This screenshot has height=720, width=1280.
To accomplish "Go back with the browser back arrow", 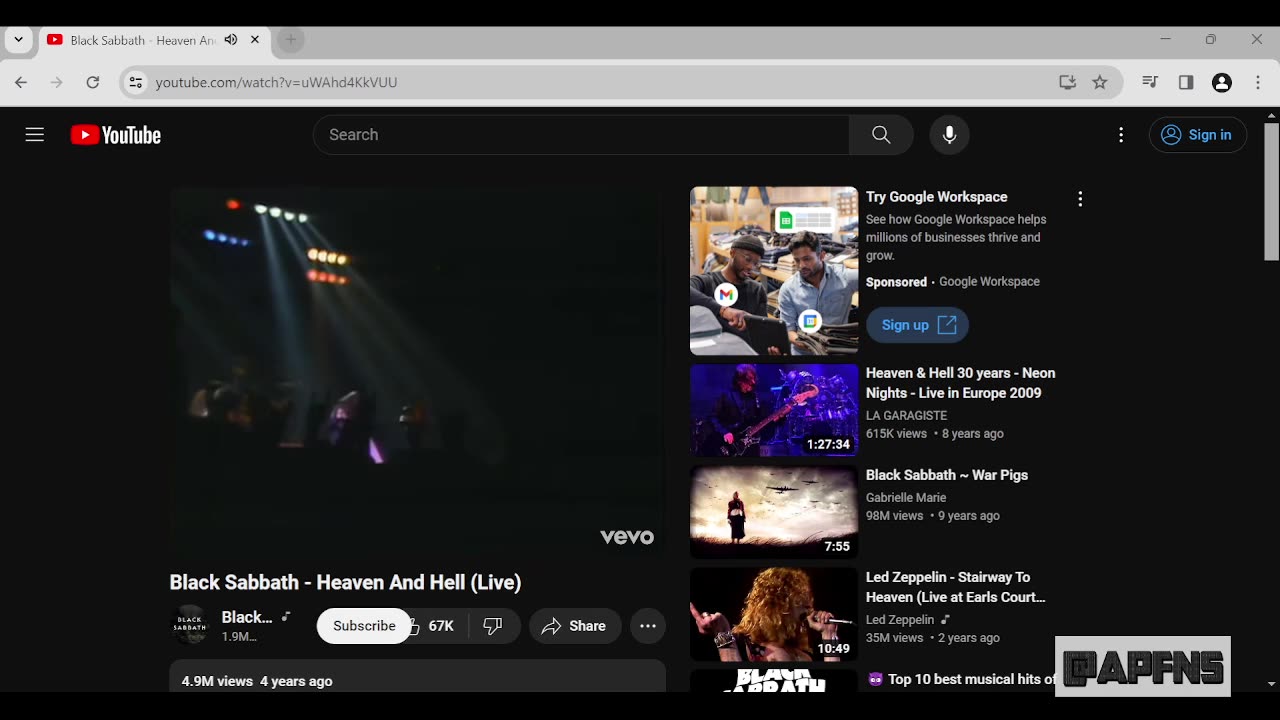I will (21, 82).
